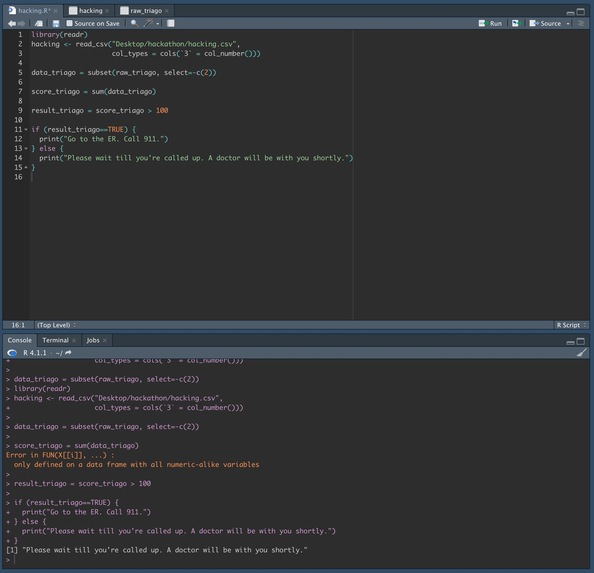Close the hacking.R tab
Image resolution: width=594 pixels, height=573 pixels.
point(55,11)
